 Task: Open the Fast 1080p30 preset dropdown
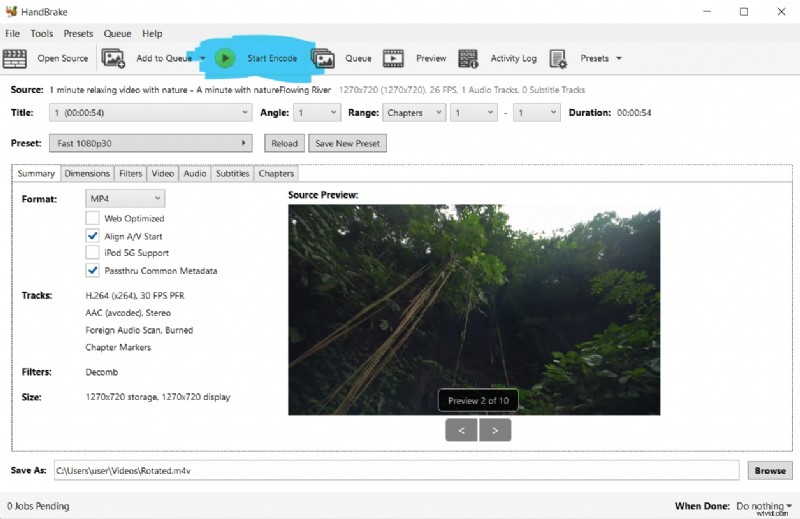tap(150, 143)
